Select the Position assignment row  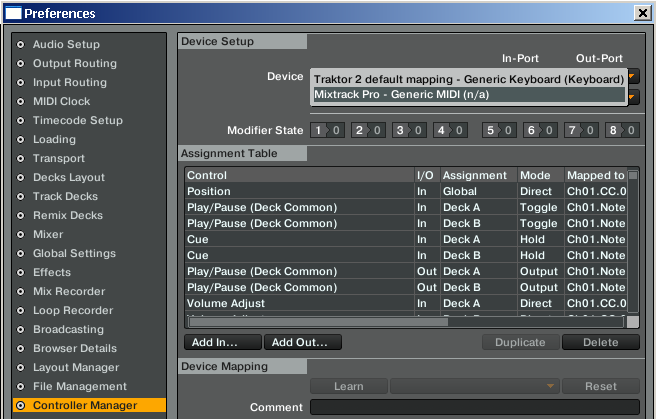pos(406,192)
